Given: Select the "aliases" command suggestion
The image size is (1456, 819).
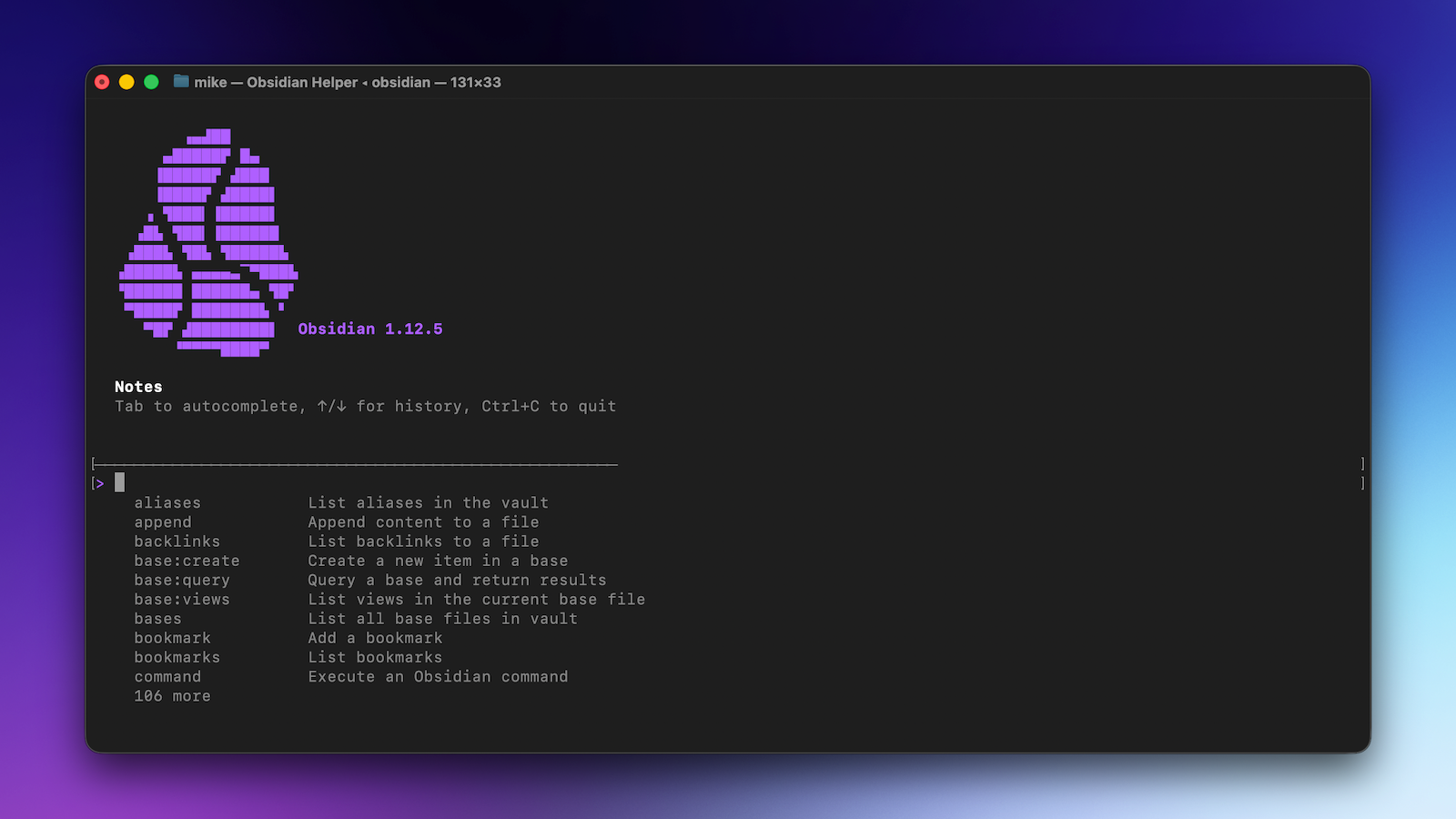Looking at the screenshot, I should [x=167, y=502].
